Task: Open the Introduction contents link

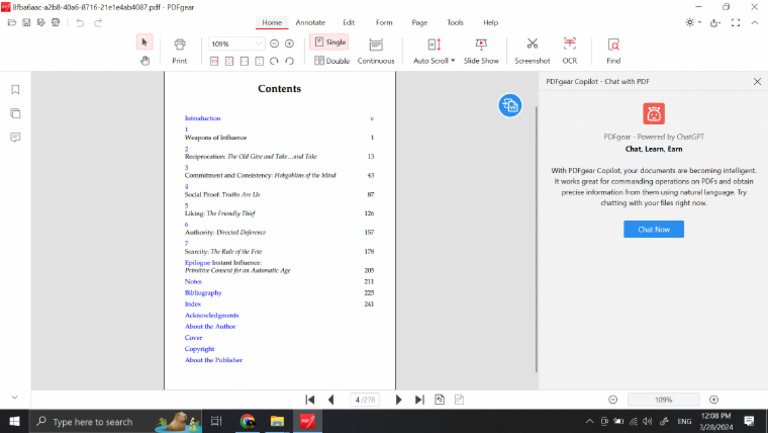Action: coord(202,118)
